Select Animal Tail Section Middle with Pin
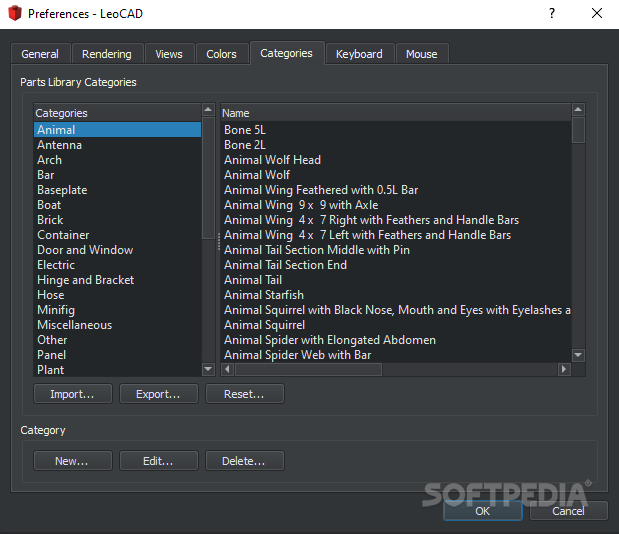 pyautogui.click(x=396, y=250)
